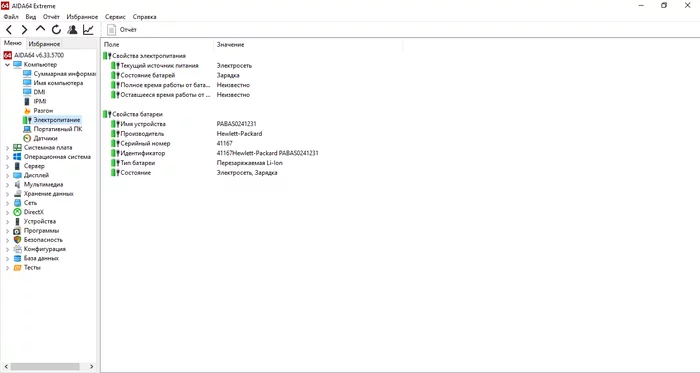Click the Тесты icon in tree
Viewport: 700px width, 373px height.
pyautogui.click(x=17, y=268)
